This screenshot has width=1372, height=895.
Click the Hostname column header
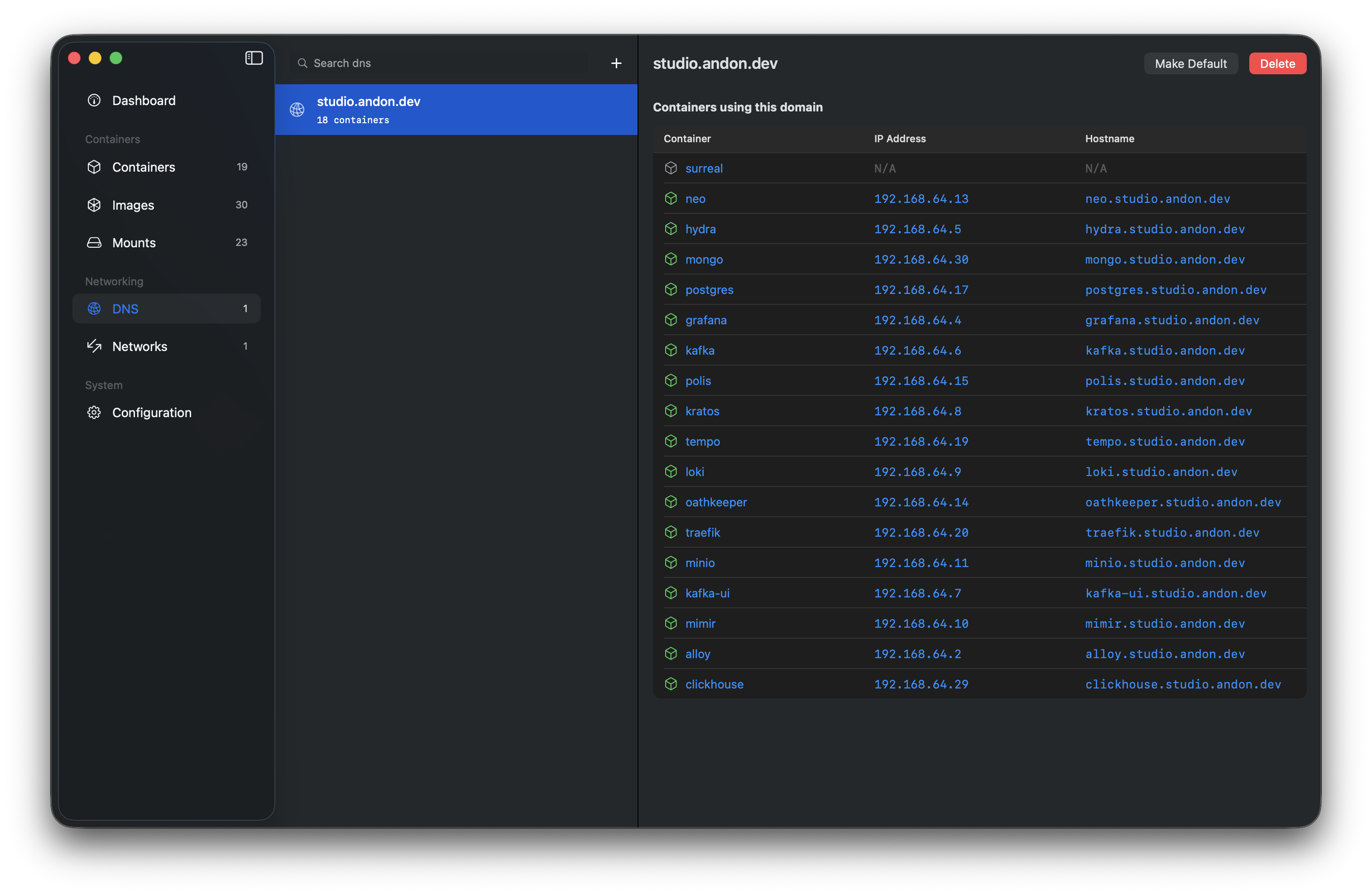1109,139
